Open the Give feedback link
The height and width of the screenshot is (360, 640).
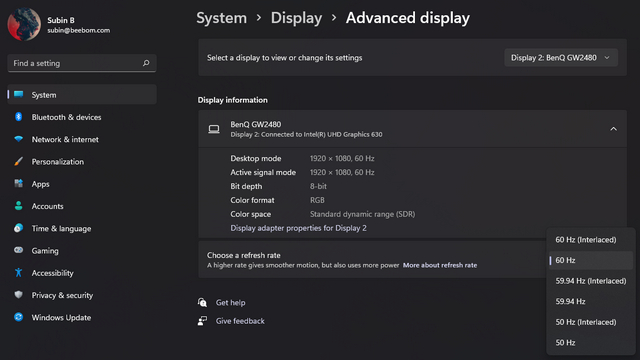[x=240, y=321]
